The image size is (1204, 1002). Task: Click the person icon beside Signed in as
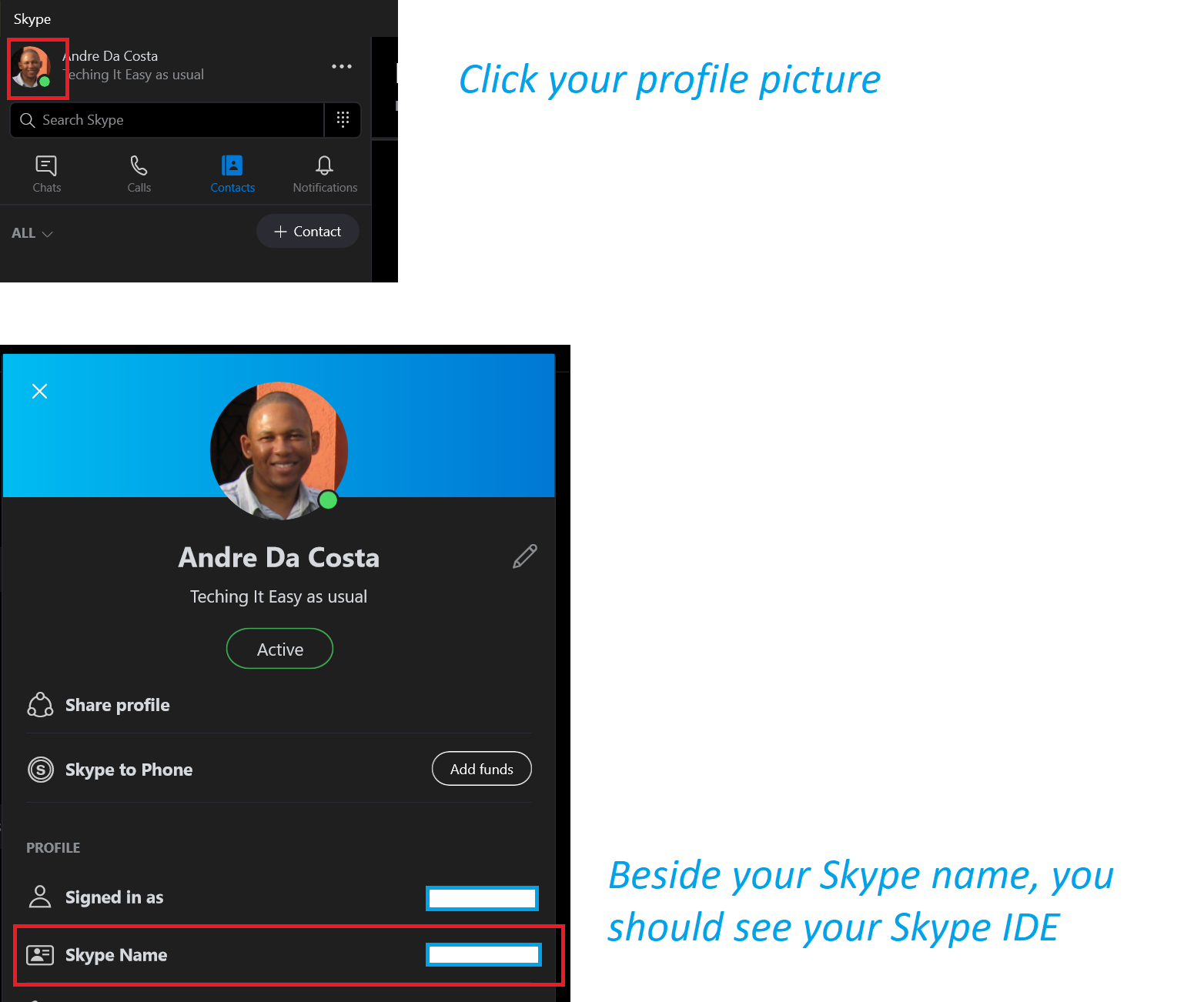[x=40, y=897]
